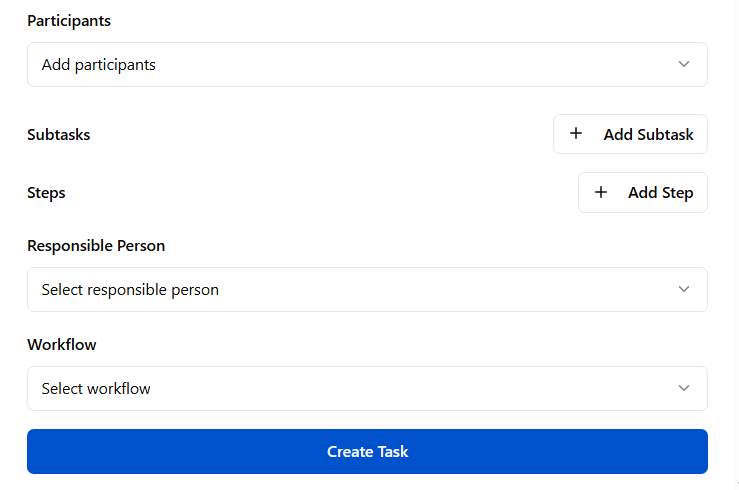Image resolution: width=739 pixels, height=490 pixels.
Task: Click the "Select workflow" placeholder text
Action: coord(96,389)
